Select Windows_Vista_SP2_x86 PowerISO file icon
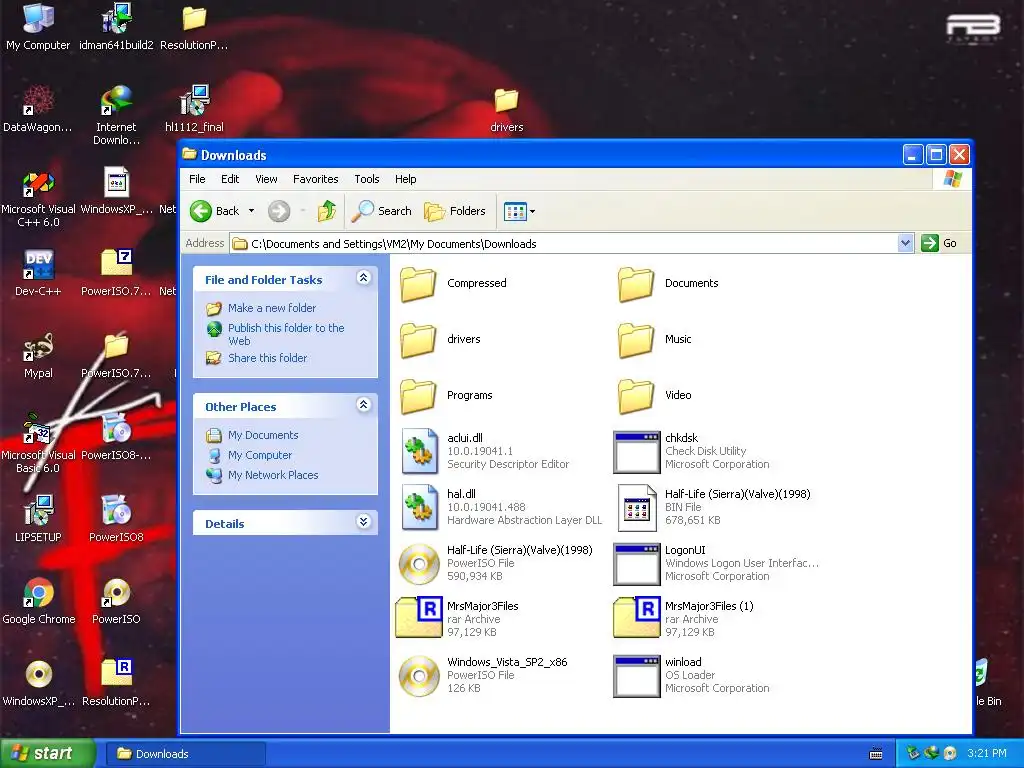 tap(419, 676)
